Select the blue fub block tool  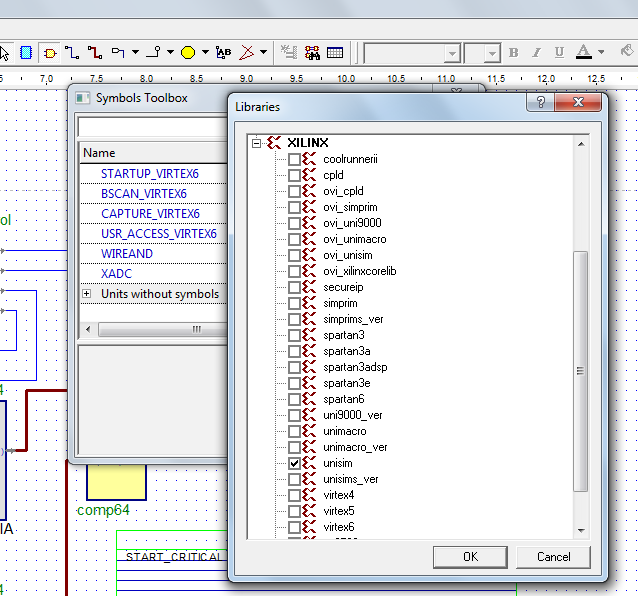pyautogui.click(x=26, y=53)
